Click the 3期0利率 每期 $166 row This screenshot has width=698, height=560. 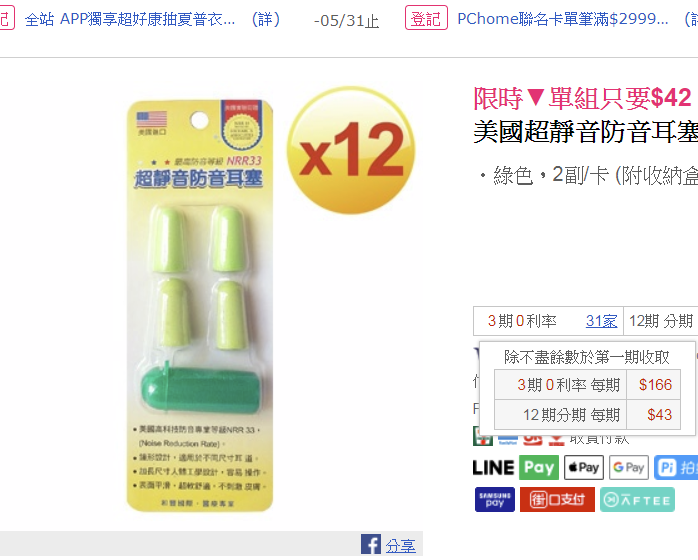click(587, 384)
